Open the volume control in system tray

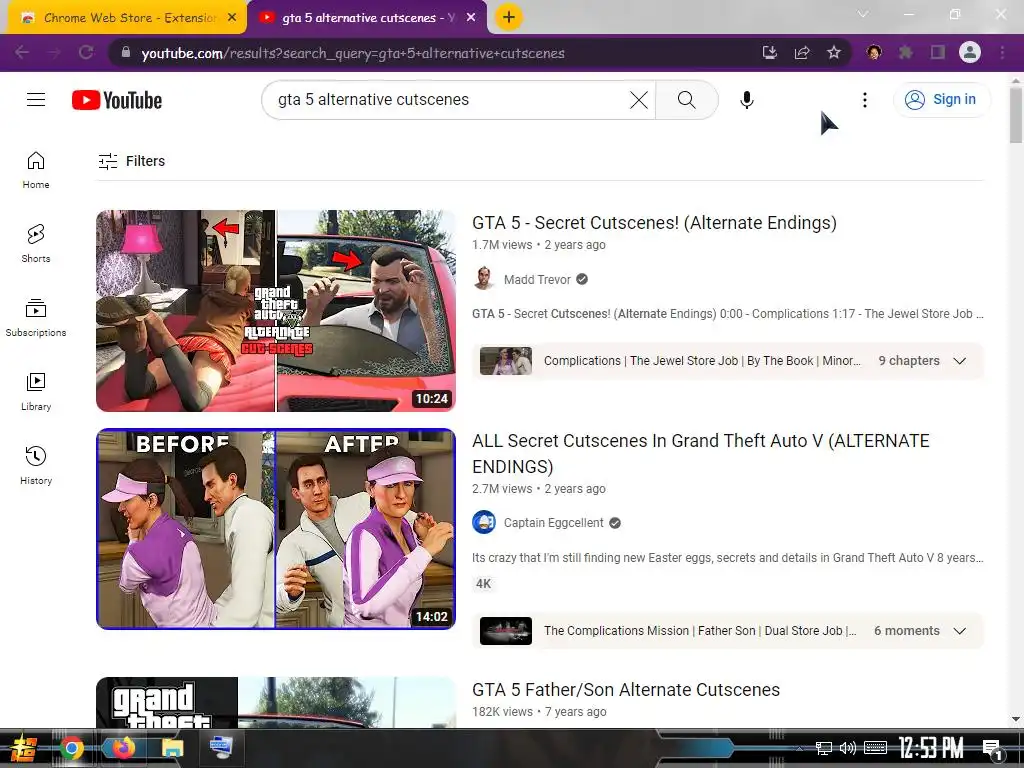(x=848, y=748)
